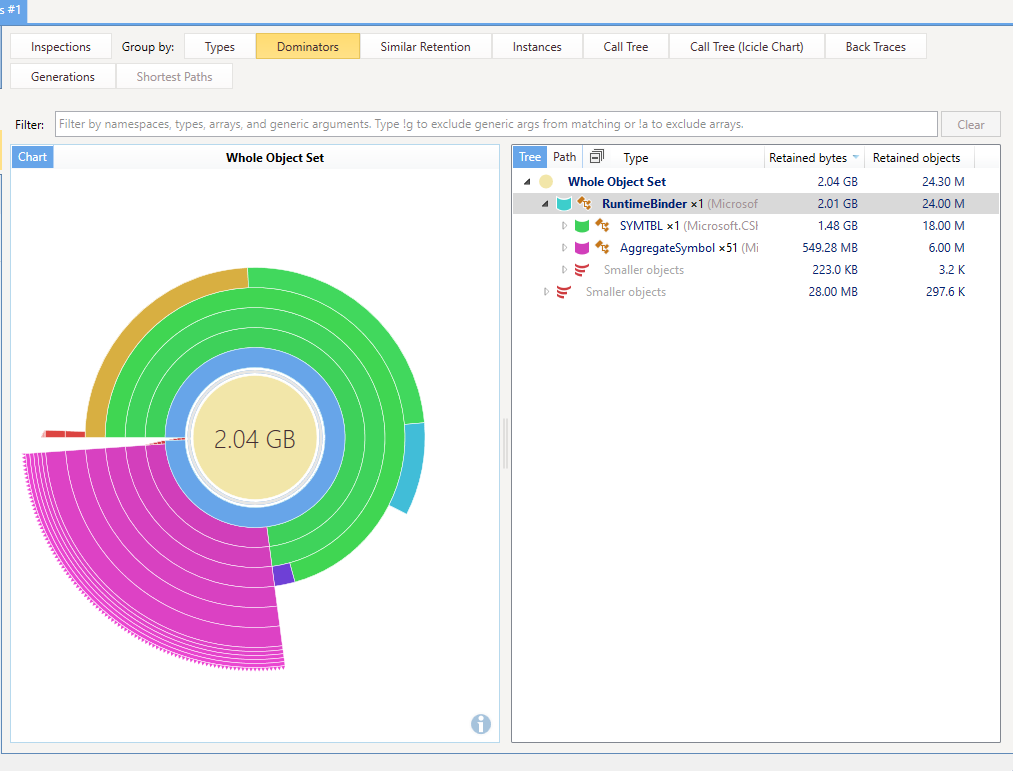This screenshot has height=771, width=1013.
Task: Click the yellow circle icon for Whole Object Set
Action: click(546, 181)
